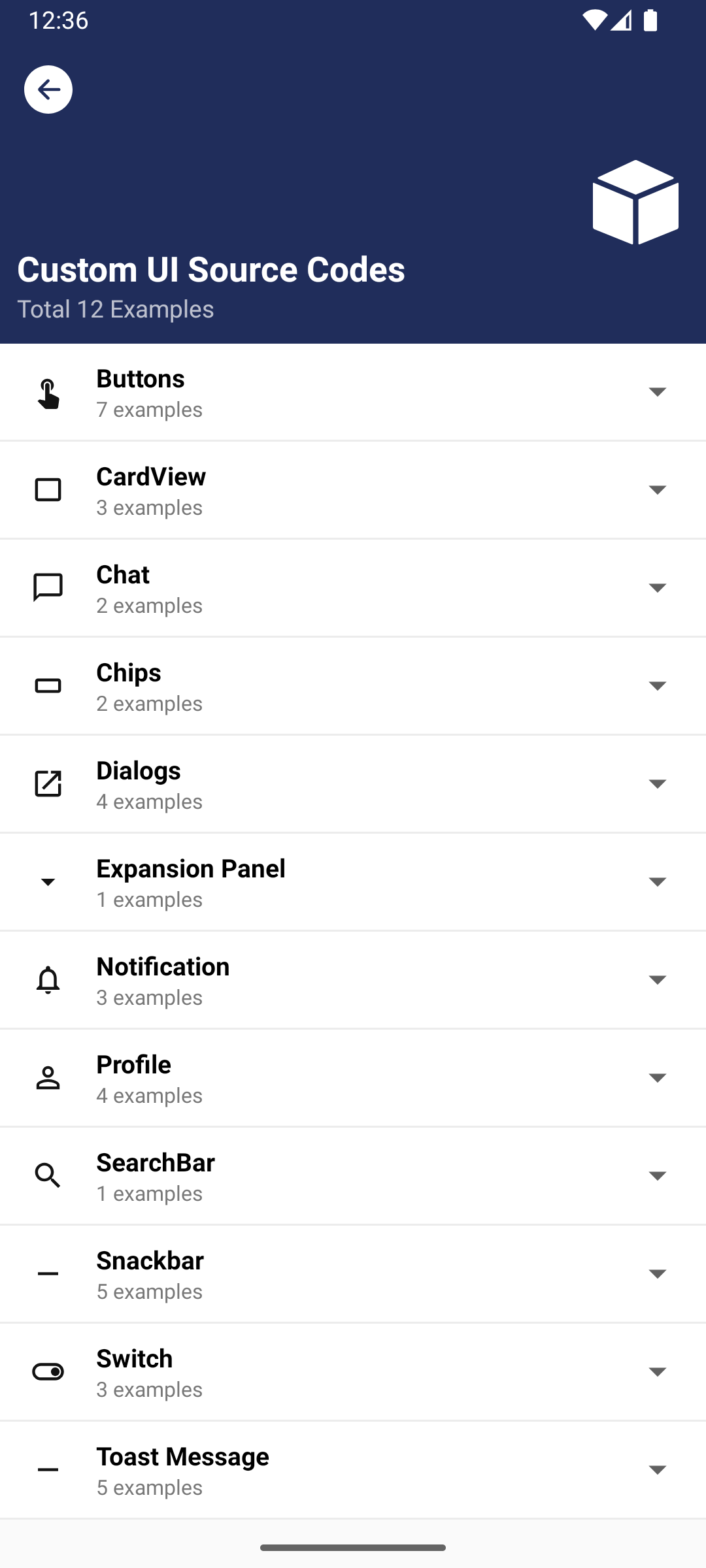This screenshot has height=1568, width=706.
Task: Expand the Profile dropdown arrow
Action: [x=657, y=1077]
